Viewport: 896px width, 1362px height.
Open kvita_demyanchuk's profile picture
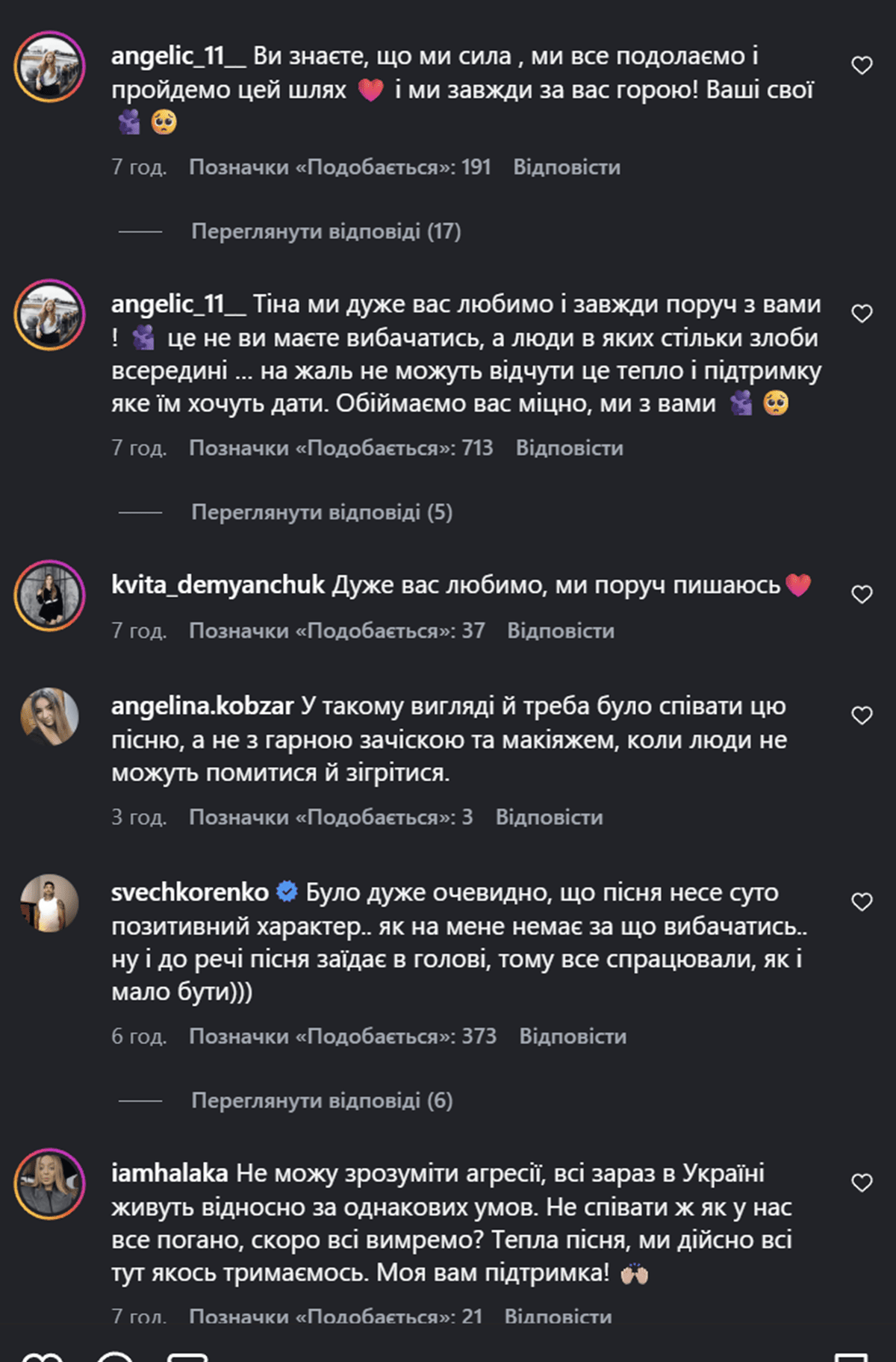coord(49,595)
